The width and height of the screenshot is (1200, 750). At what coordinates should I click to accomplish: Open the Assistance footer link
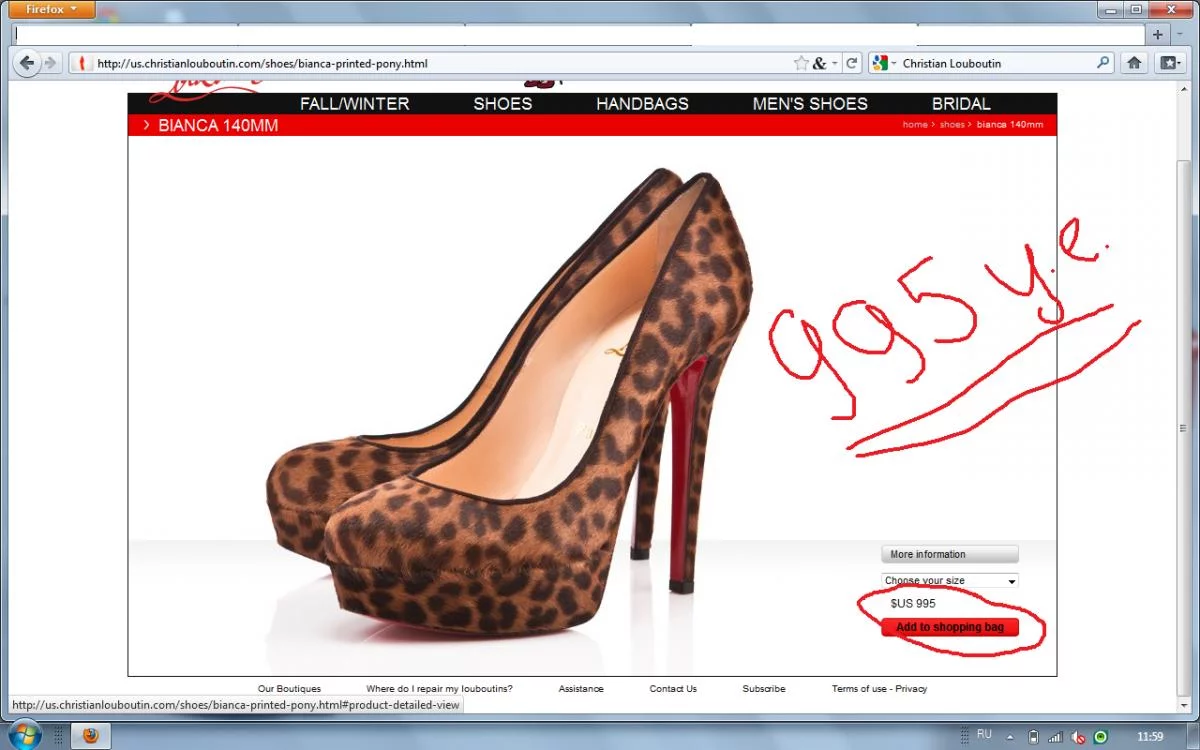click(581, 688)
